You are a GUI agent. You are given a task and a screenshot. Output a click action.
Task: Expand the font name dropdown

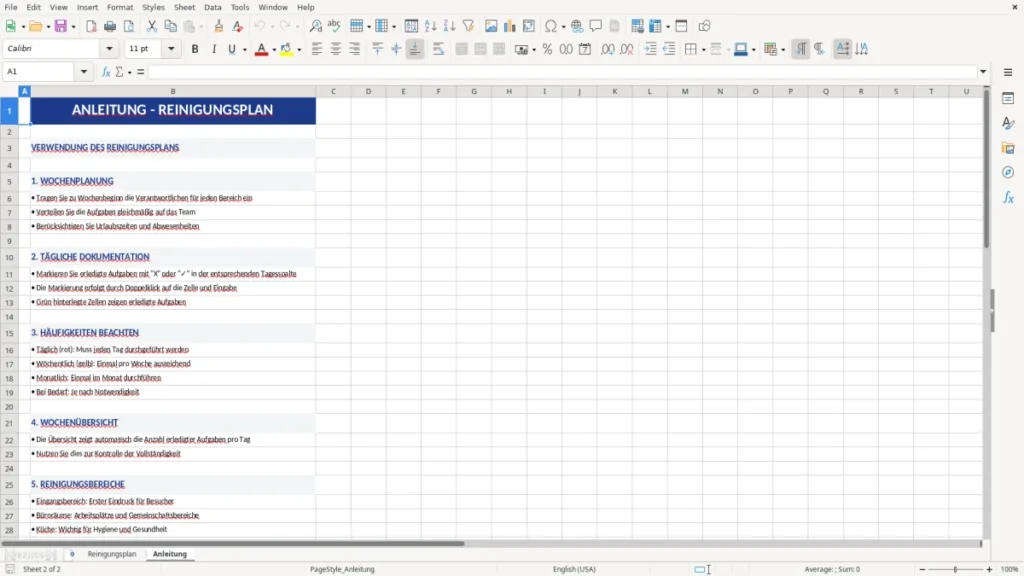click(x=109, y=48)
